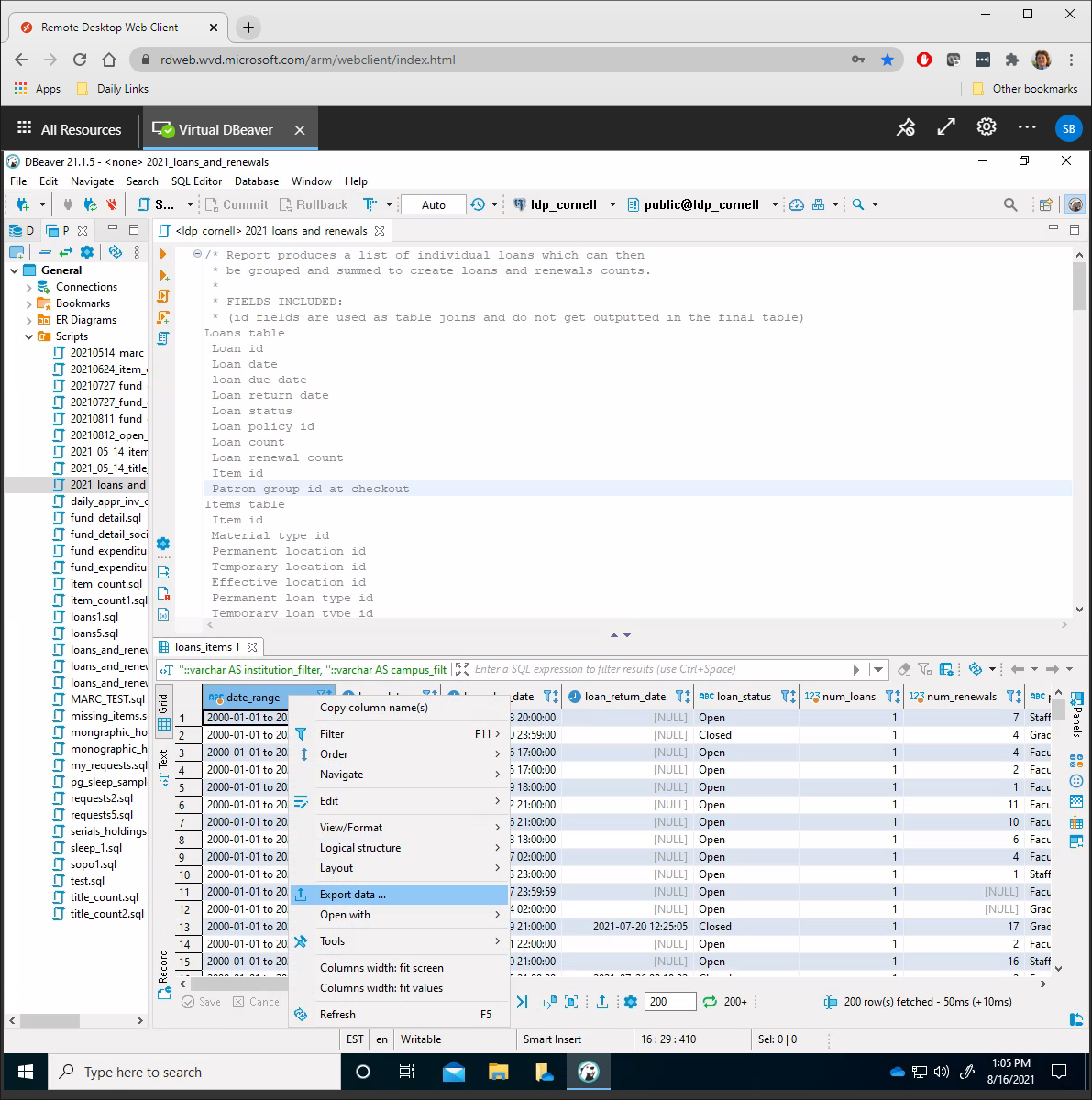Toggle the Grid view vertical tab
This screenshot has width=1092, height=1100.
(164, 711)
